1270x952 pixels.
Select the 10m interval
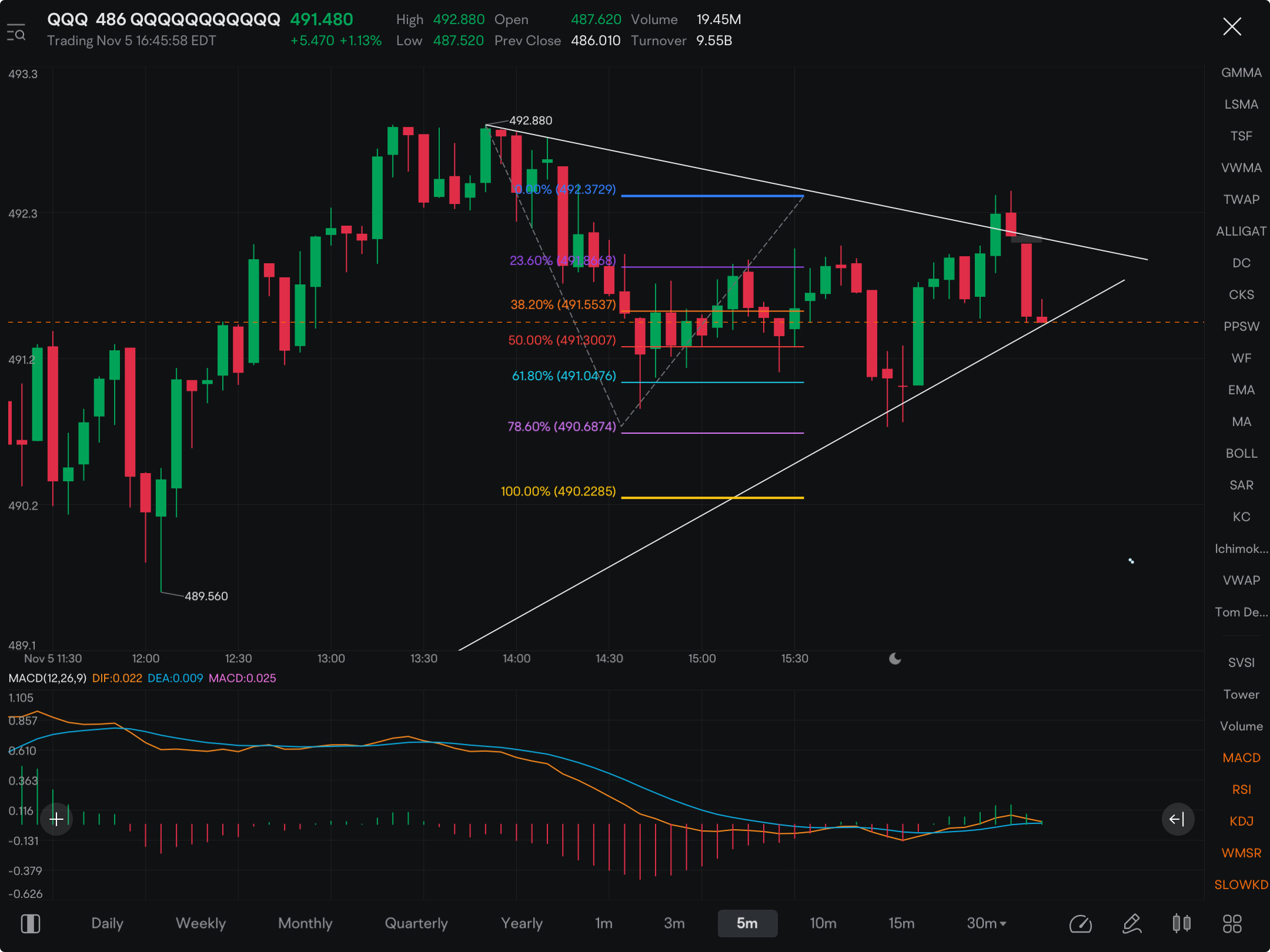click(823, 923)
